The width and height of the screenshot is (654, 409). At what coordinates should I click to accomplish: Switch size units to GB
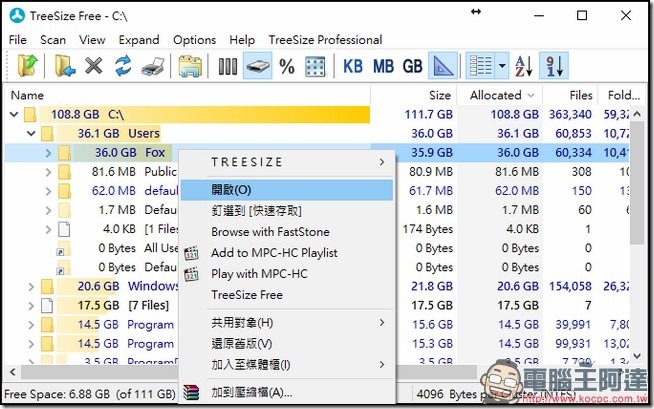click(x=413, y=66)
